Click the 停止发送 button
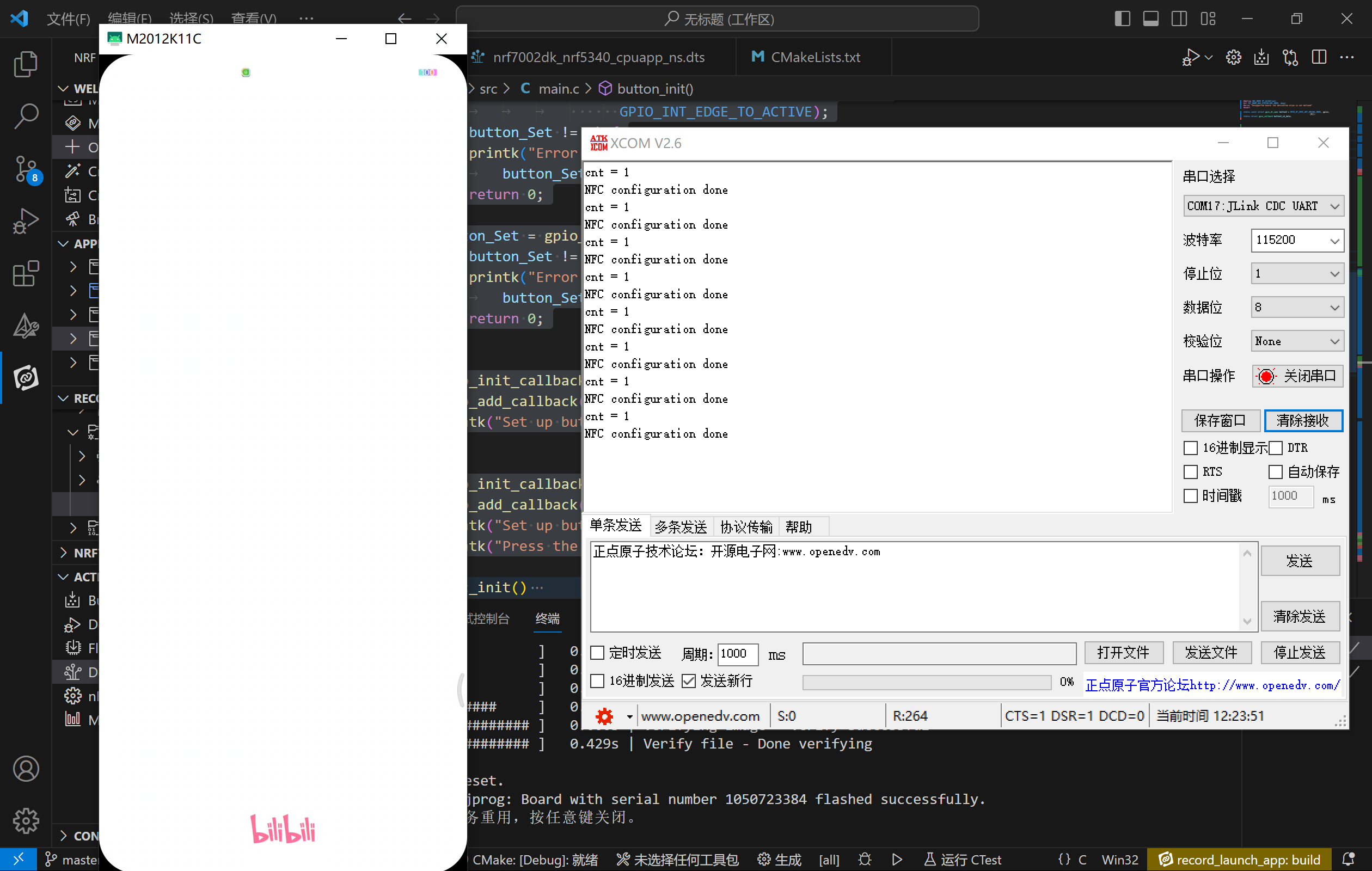 [x=1300, y=652]
